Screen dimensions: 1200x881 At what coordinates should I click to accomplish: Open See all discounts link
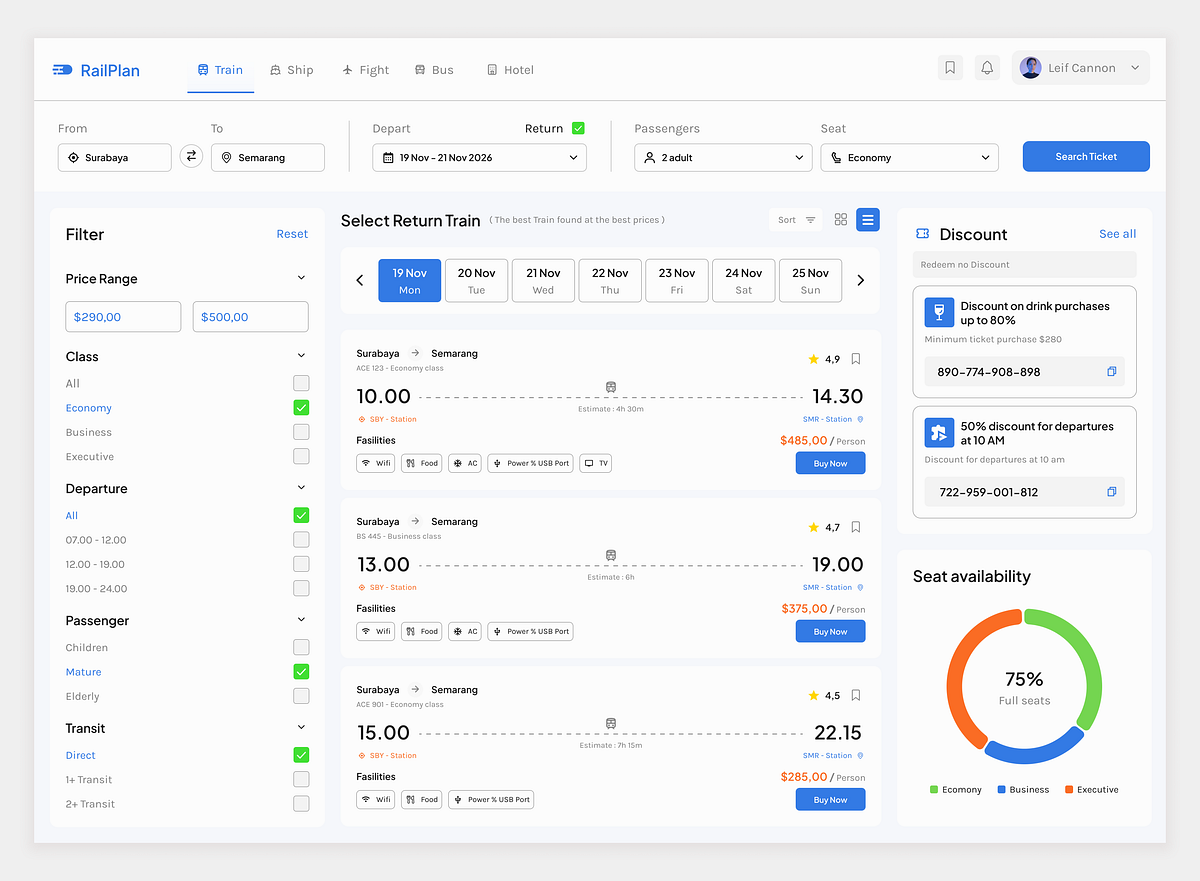(x=1117, y=233)
